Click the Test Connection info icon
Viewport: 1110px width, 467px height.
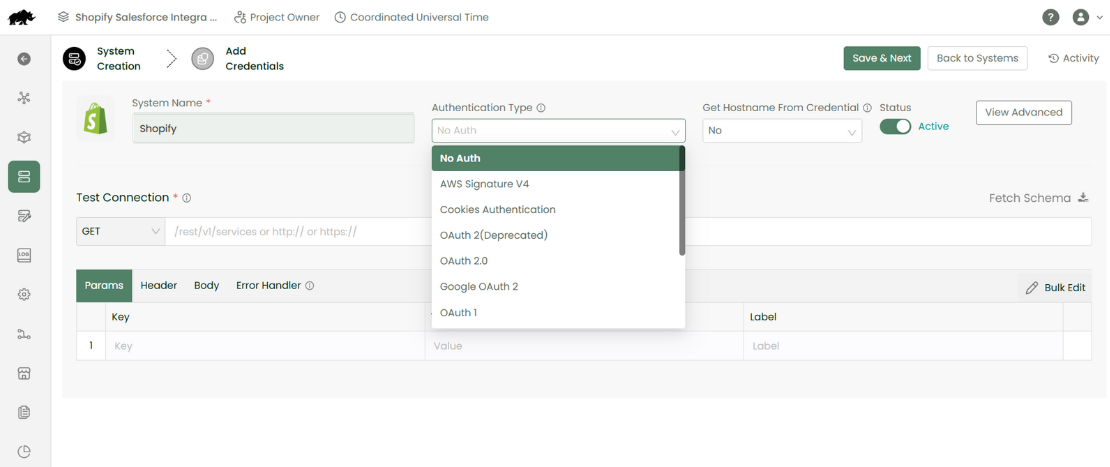(187, 198)
